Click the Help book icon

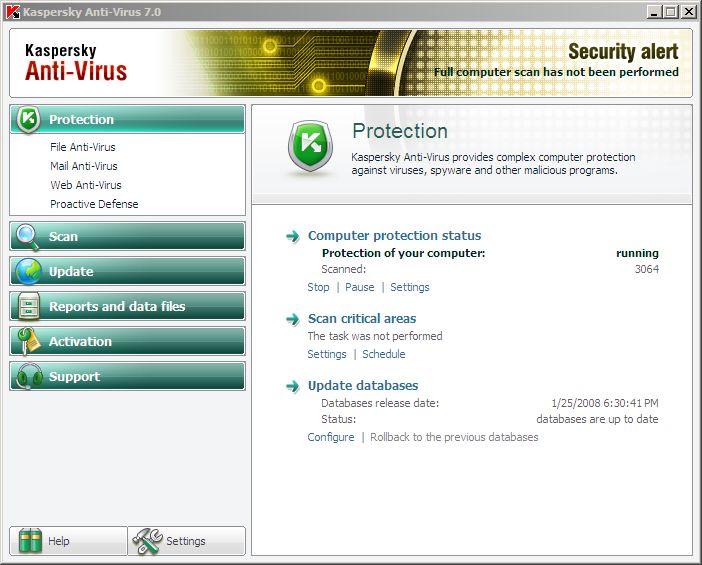point(32,541)
